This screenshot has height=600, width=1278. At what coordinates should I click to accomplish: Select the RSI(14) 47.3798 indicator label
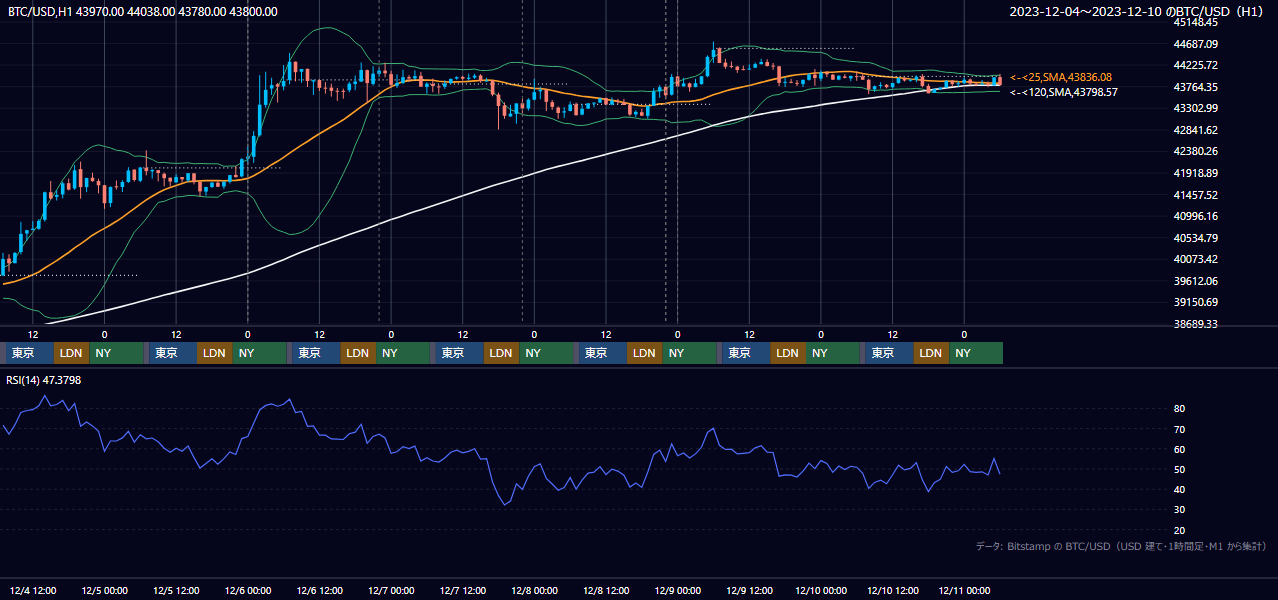(x=44, y=380)
